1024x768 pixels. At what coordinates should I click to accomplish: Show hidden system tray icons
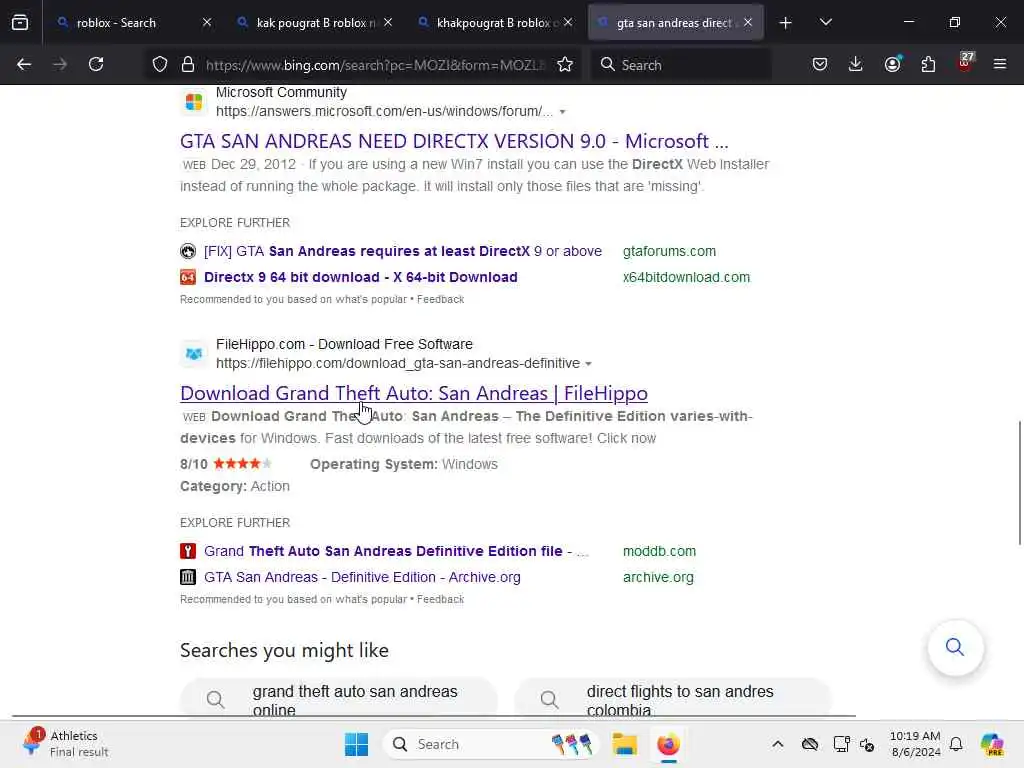pos(778,744)
